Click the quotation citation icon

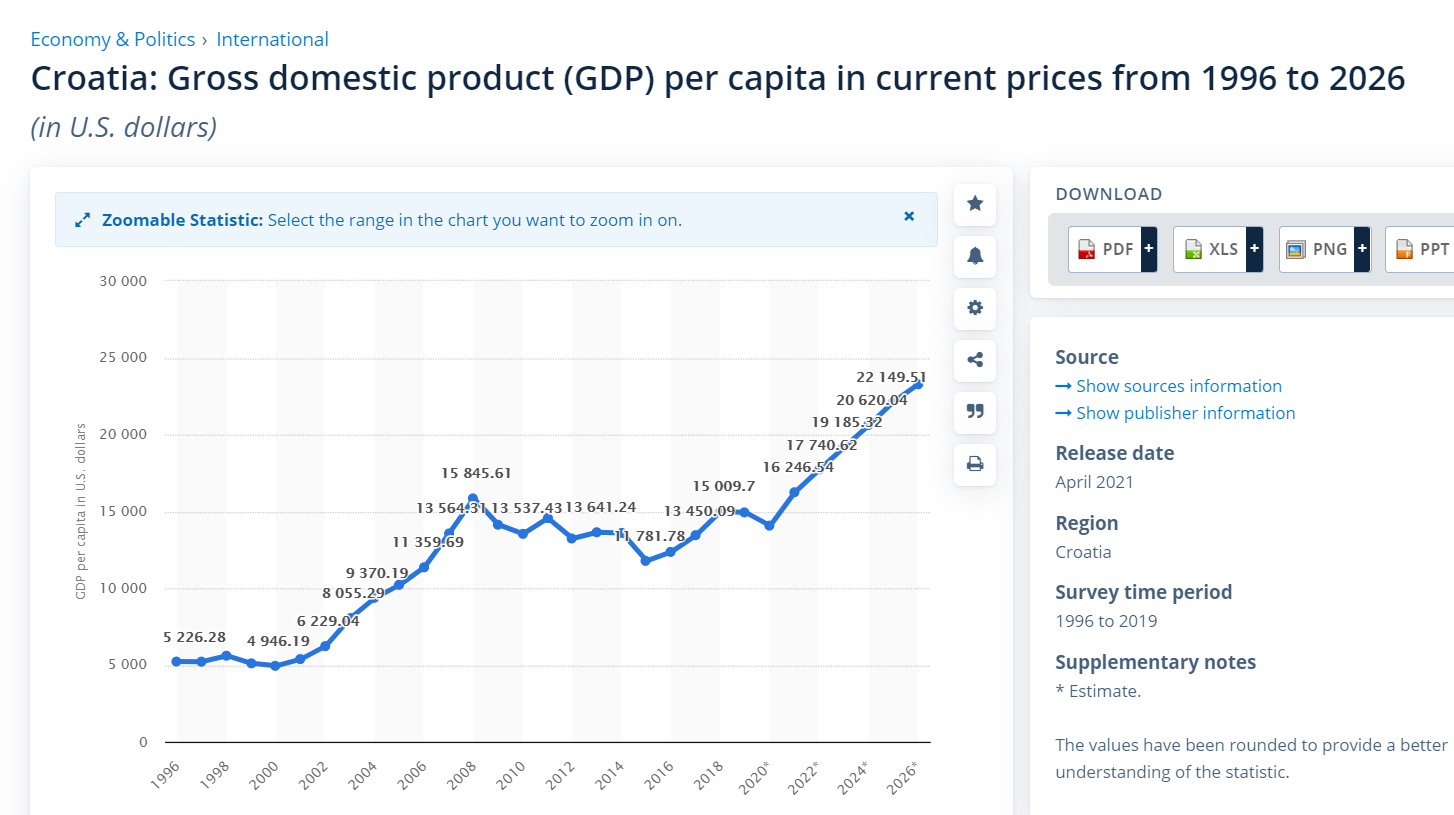[x=975, y=412]
